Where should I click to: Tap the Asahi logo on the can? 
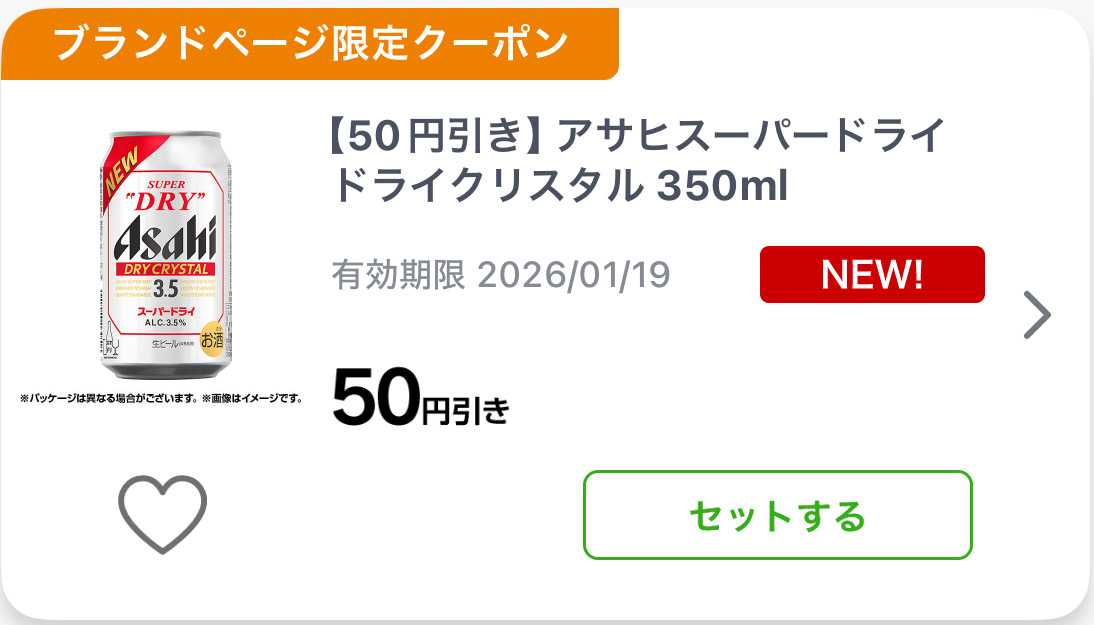click(165, 238)
